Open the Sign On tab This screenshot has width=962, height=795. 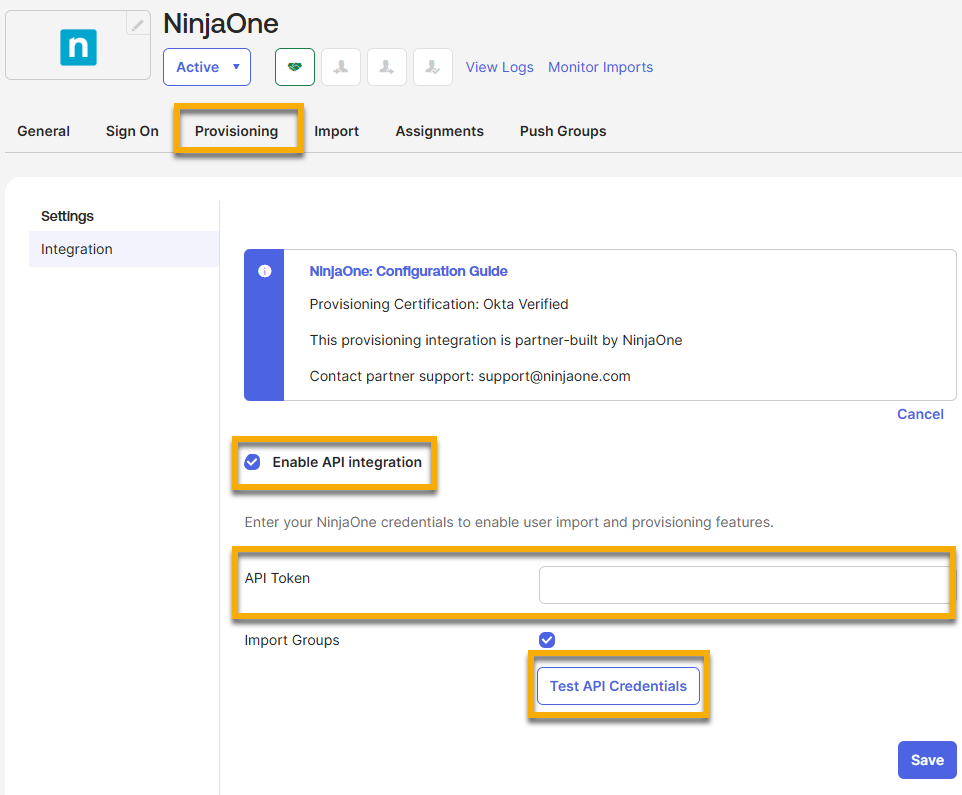132,131
